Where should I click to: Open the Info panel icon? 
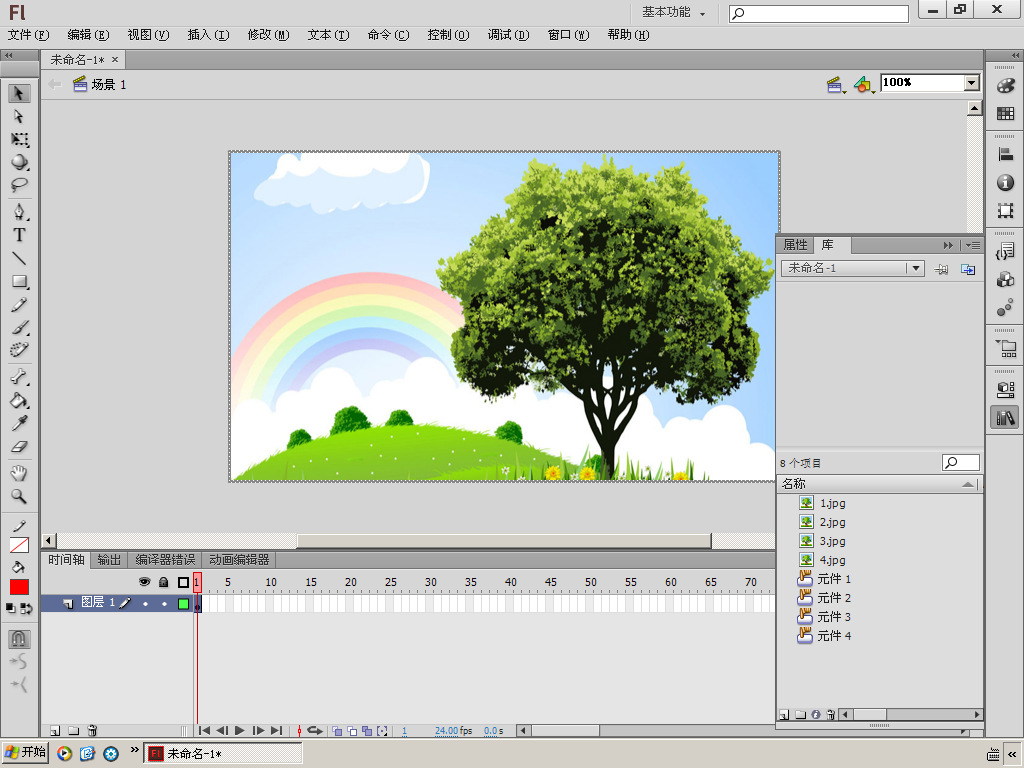pos(1005,182)
